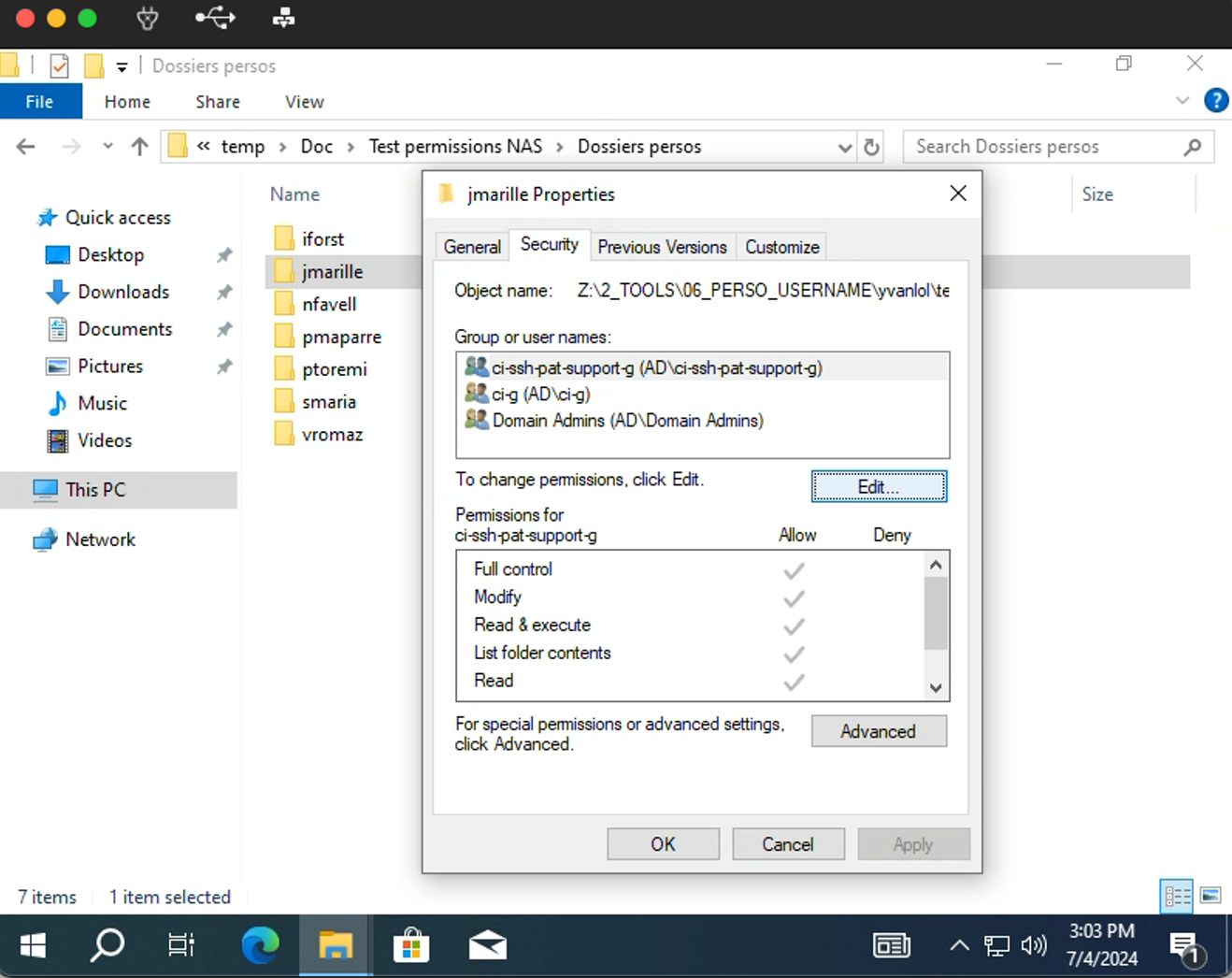Image resolution: width=1232 pixels, height=978 pixels.
Task: Click the Back navigation arrow
Action: pos(26,147)
